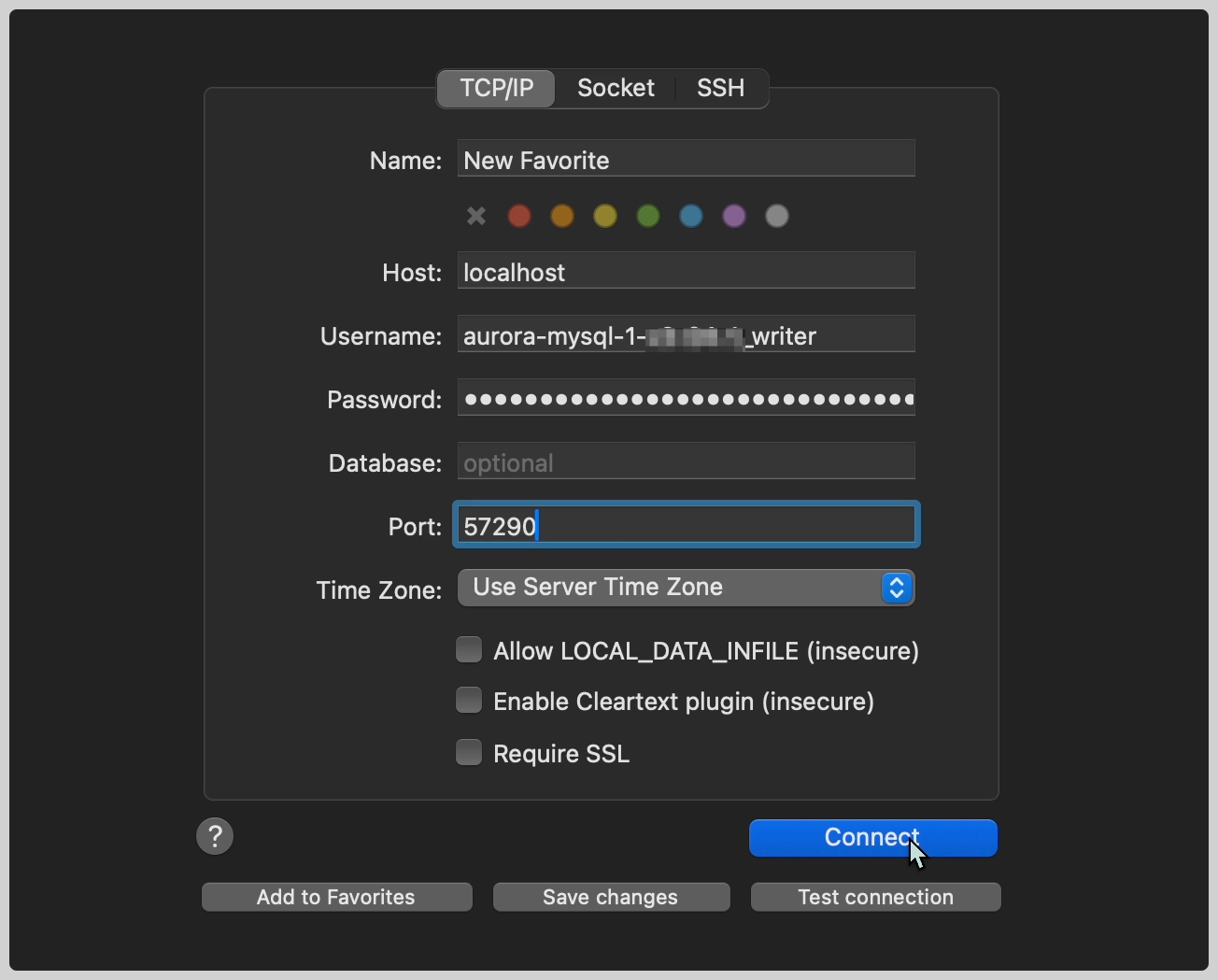Click Add to Favorites
The width and height of the screenshot is (1218, 980).
336,897
